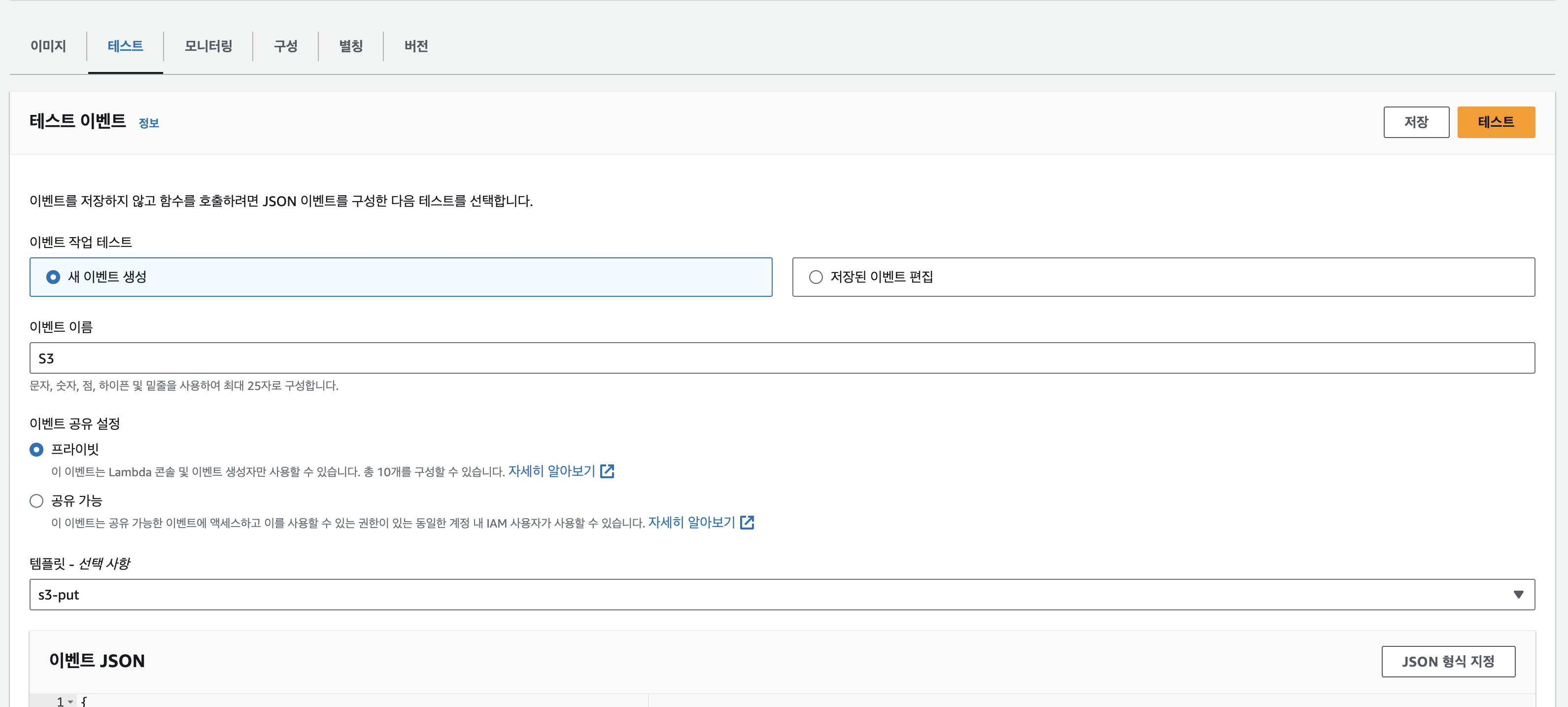Select 저장된 이벤트 편집 radio option

point(816,277)
